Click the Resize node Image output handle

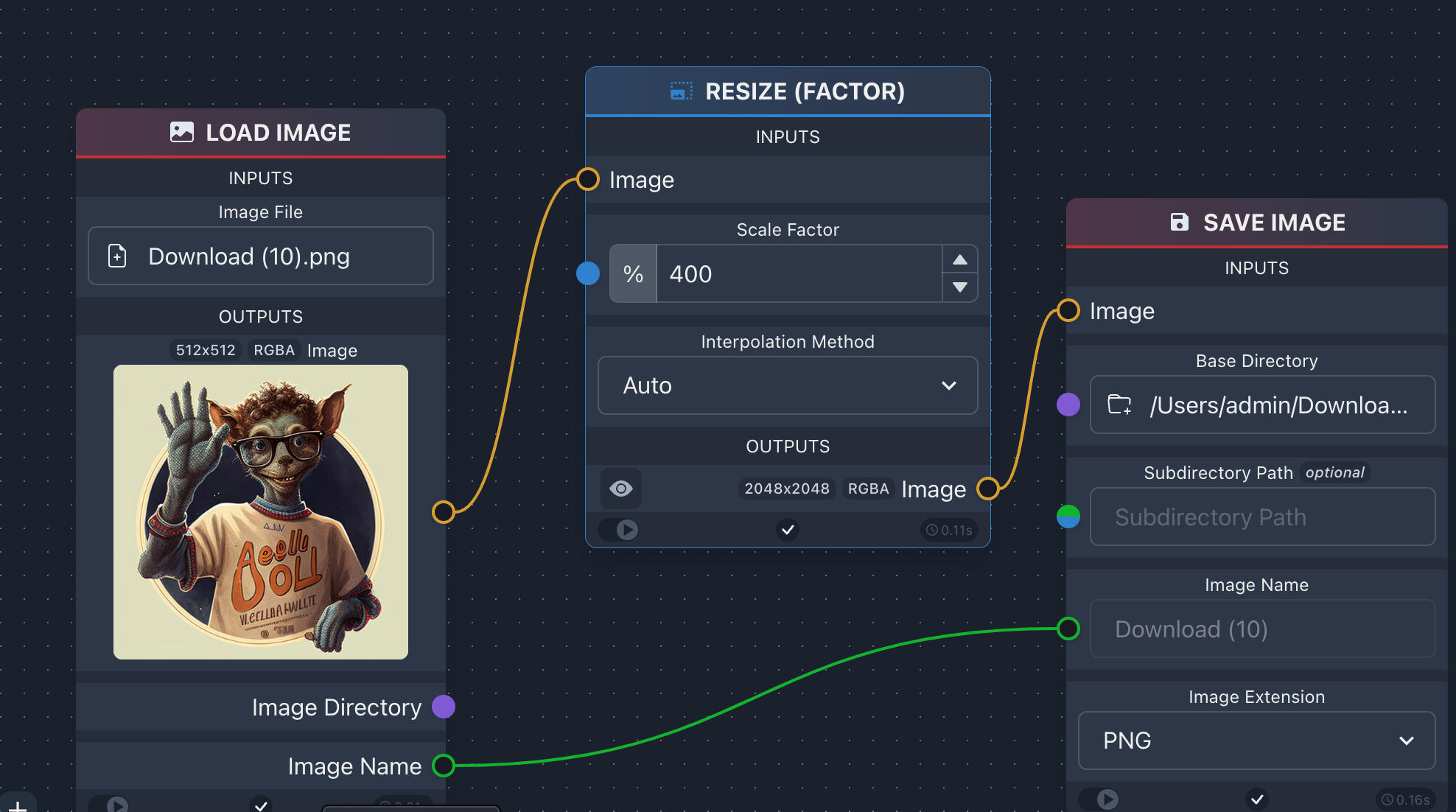[988, 489]
